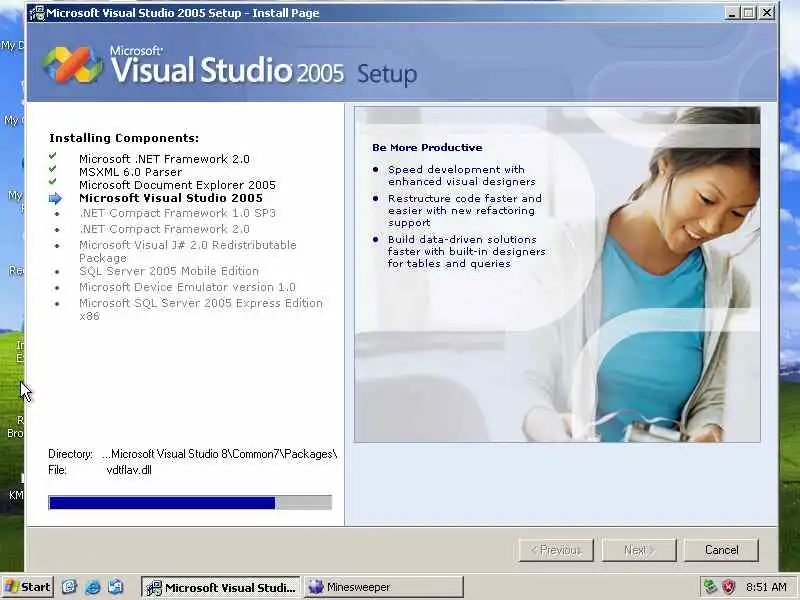
Task: Click the data-driven solutions bullet text
Action: tap(466, 251)
